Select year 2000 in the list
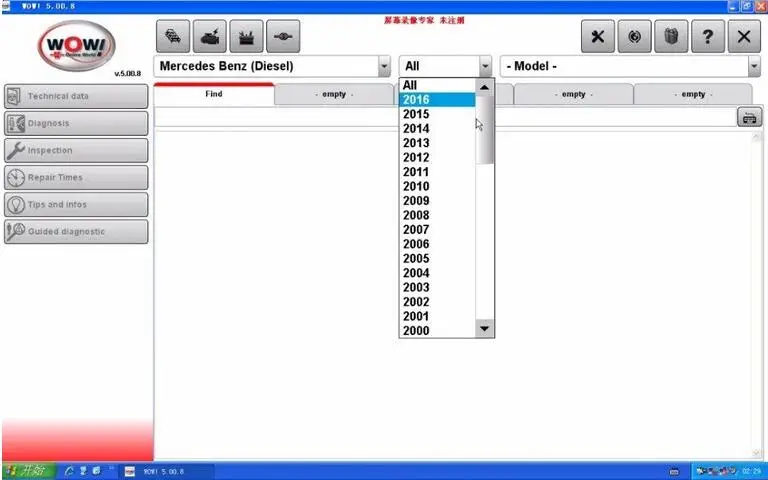The width and height of the screenshot is (768, 480). point(437,331)
